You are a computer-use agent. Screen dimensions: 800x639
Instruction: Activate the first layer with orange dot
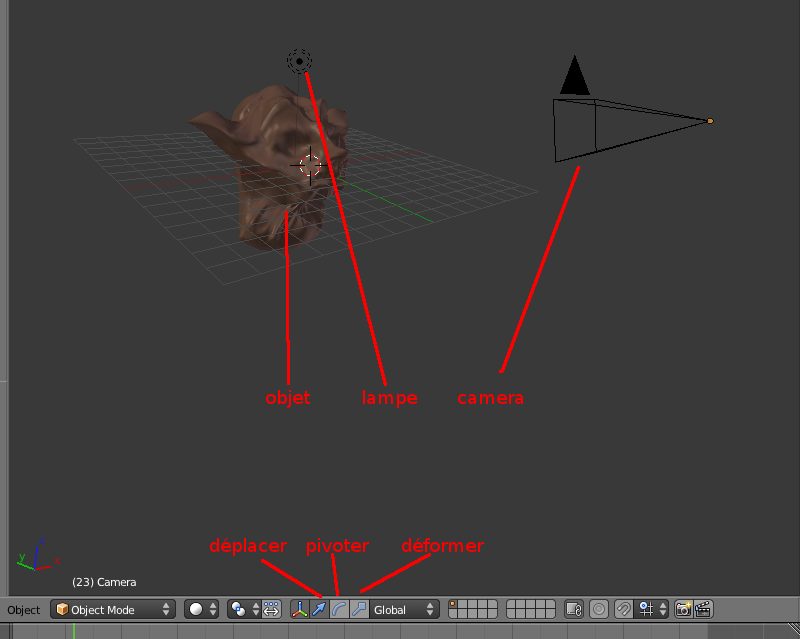point(453,604)
